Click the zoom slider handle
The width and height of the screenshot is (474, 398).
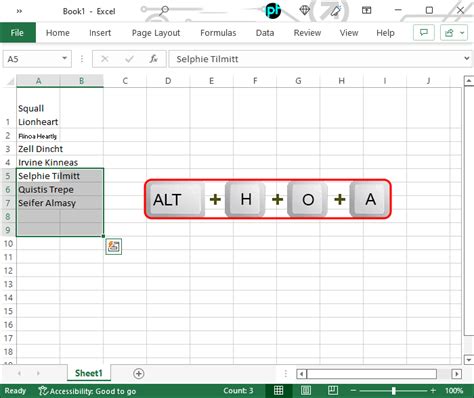click(394, 390)
